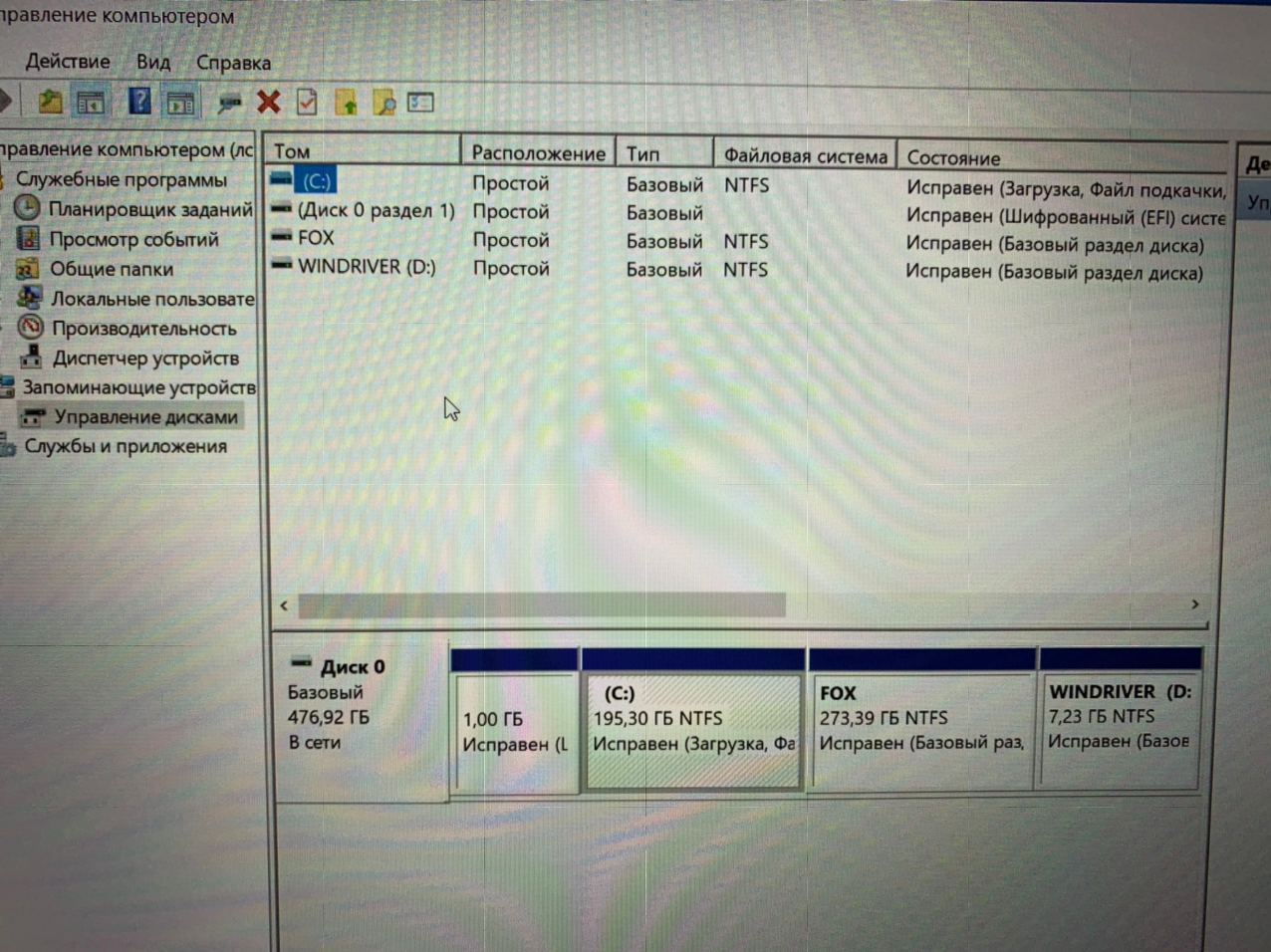The image size is (1271, 952).
Task: Click the red X Delete toolbar icon
Action: tap(268, 102)
